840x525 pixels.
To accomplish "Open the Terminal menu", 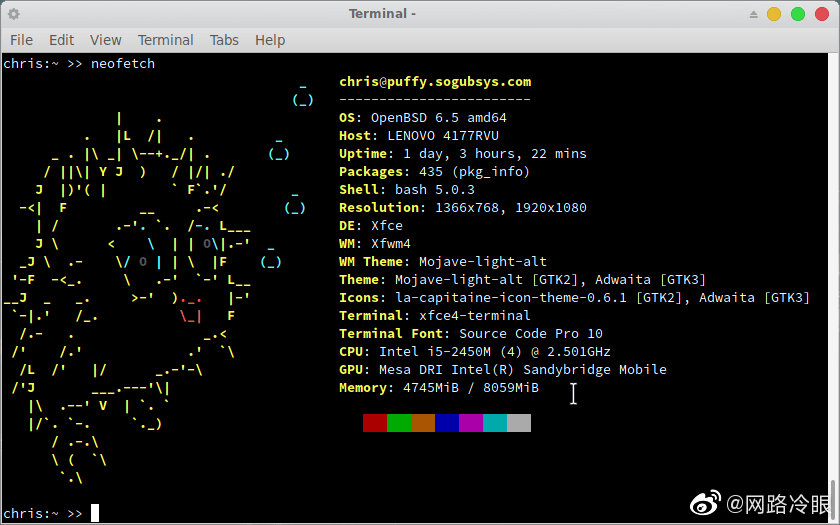I will pyautogui.click(x=165, y=40).
